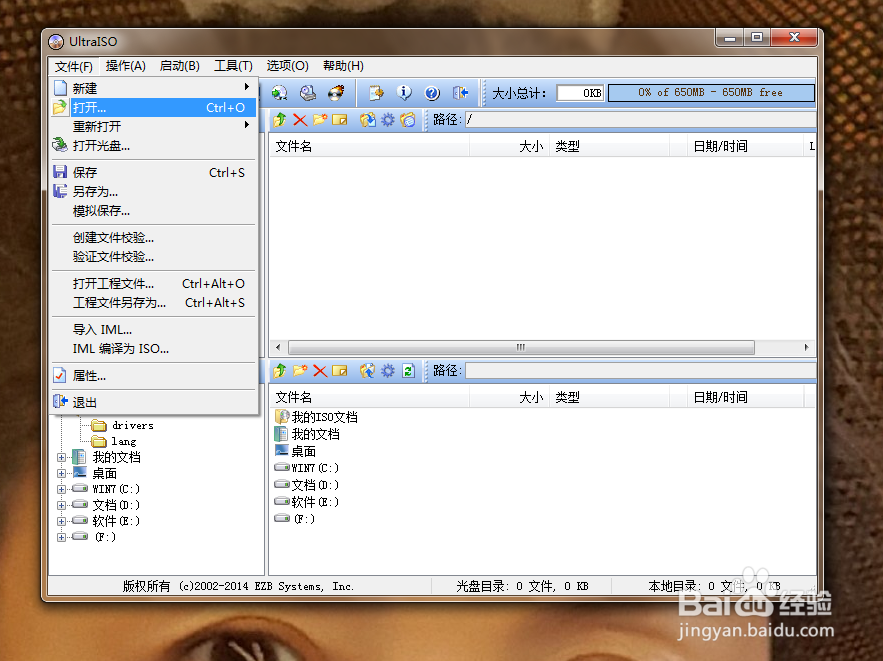
Task: Expand the 文档 (D:) tree node
Action: coord(61,505)
